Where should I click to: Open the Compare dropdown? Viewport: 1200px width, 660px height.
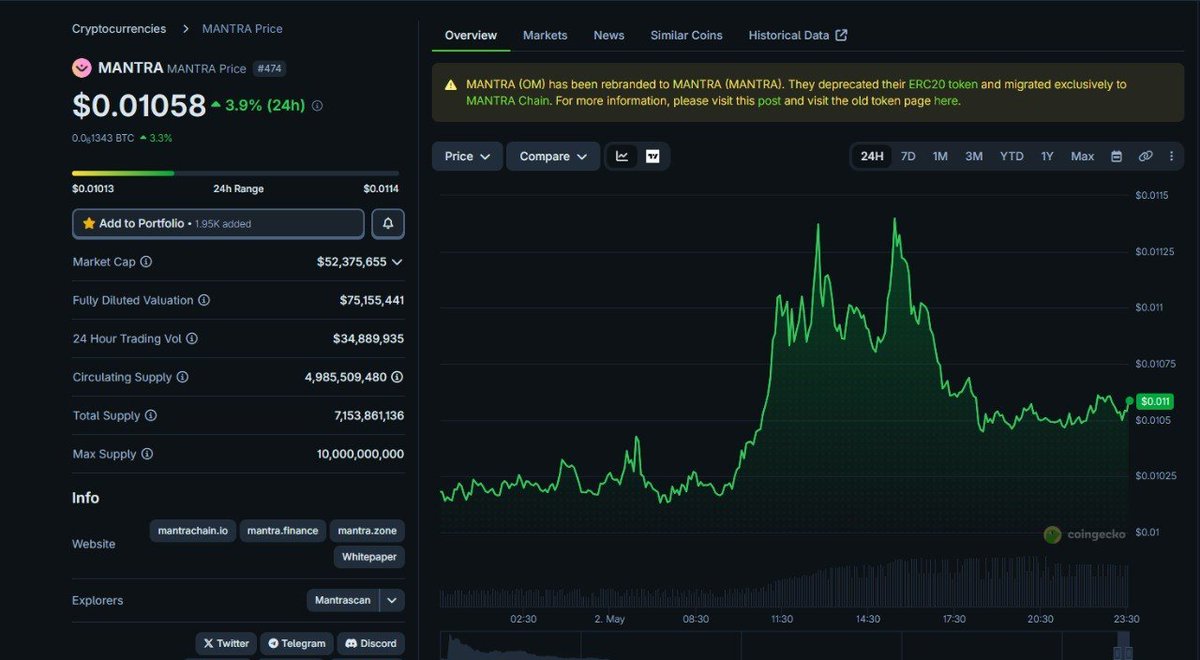[x=553, y=156]
